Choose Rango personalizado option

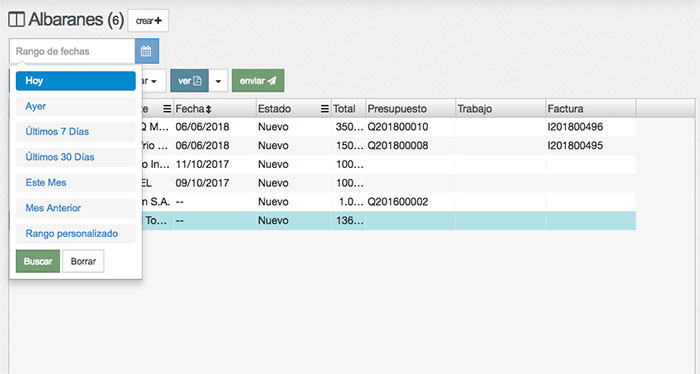[75, 233]
